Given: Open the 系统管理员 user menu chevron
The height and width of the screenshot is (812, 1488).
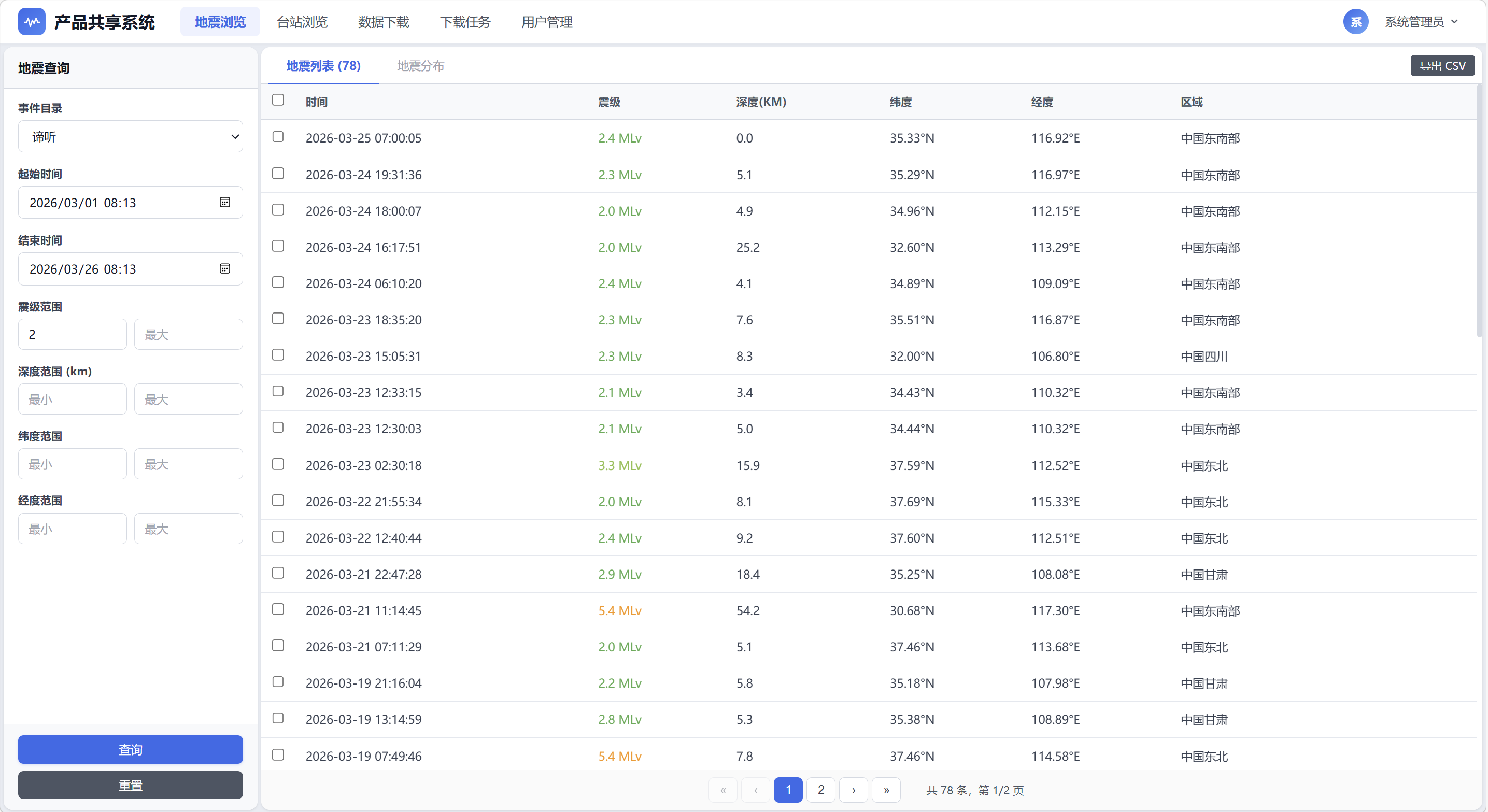Looking at the screenshot, I should (x=1454, y=22).
